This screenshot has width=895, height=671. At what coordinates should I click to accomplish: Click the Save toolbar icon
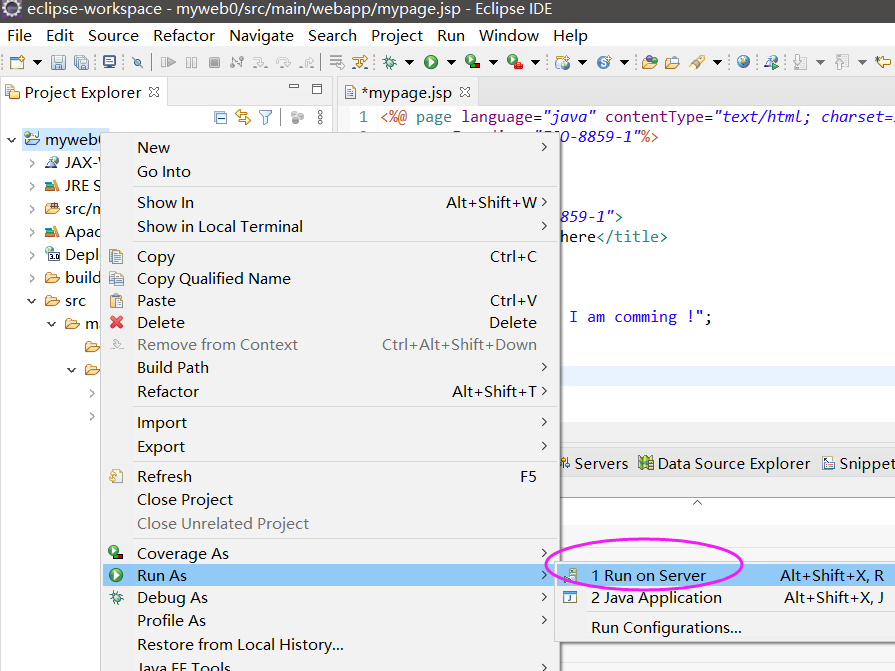pyautogui.click(x=58, y=62)
